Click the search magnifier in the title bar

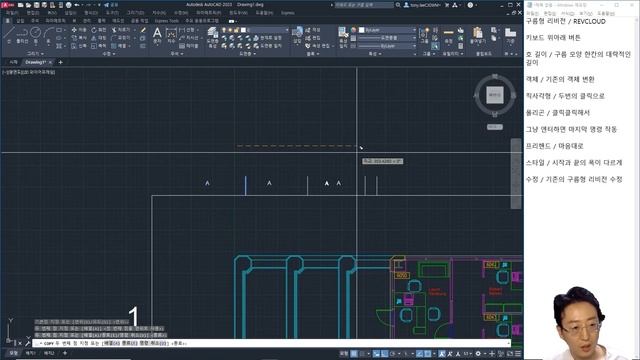pos(398,5)
